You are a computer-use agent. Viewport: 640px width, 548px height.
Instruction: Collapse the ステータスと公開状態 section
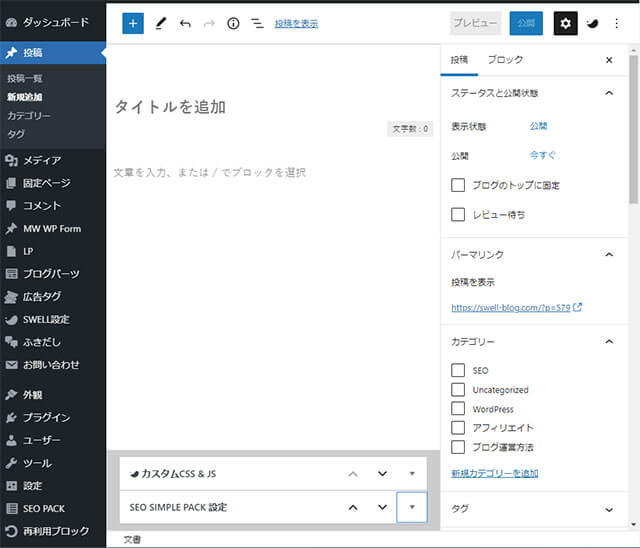click(609, 93)
